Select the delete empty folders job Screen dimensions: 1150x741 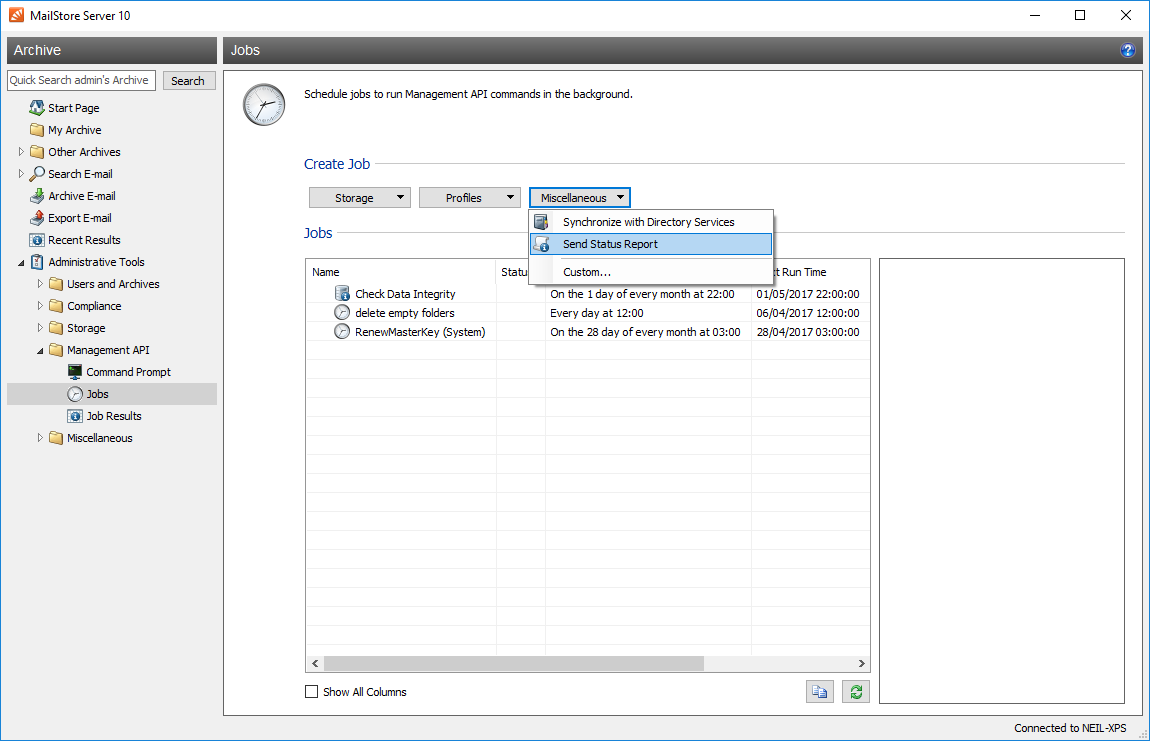587,313
